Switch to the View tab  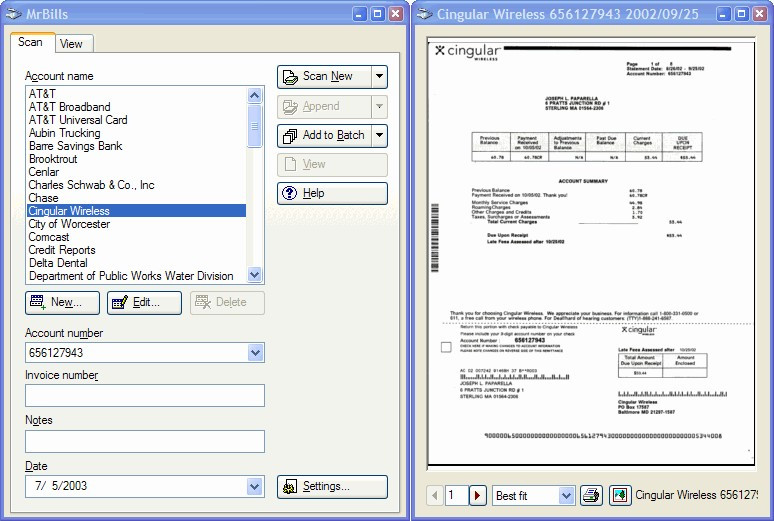(73, 44)
